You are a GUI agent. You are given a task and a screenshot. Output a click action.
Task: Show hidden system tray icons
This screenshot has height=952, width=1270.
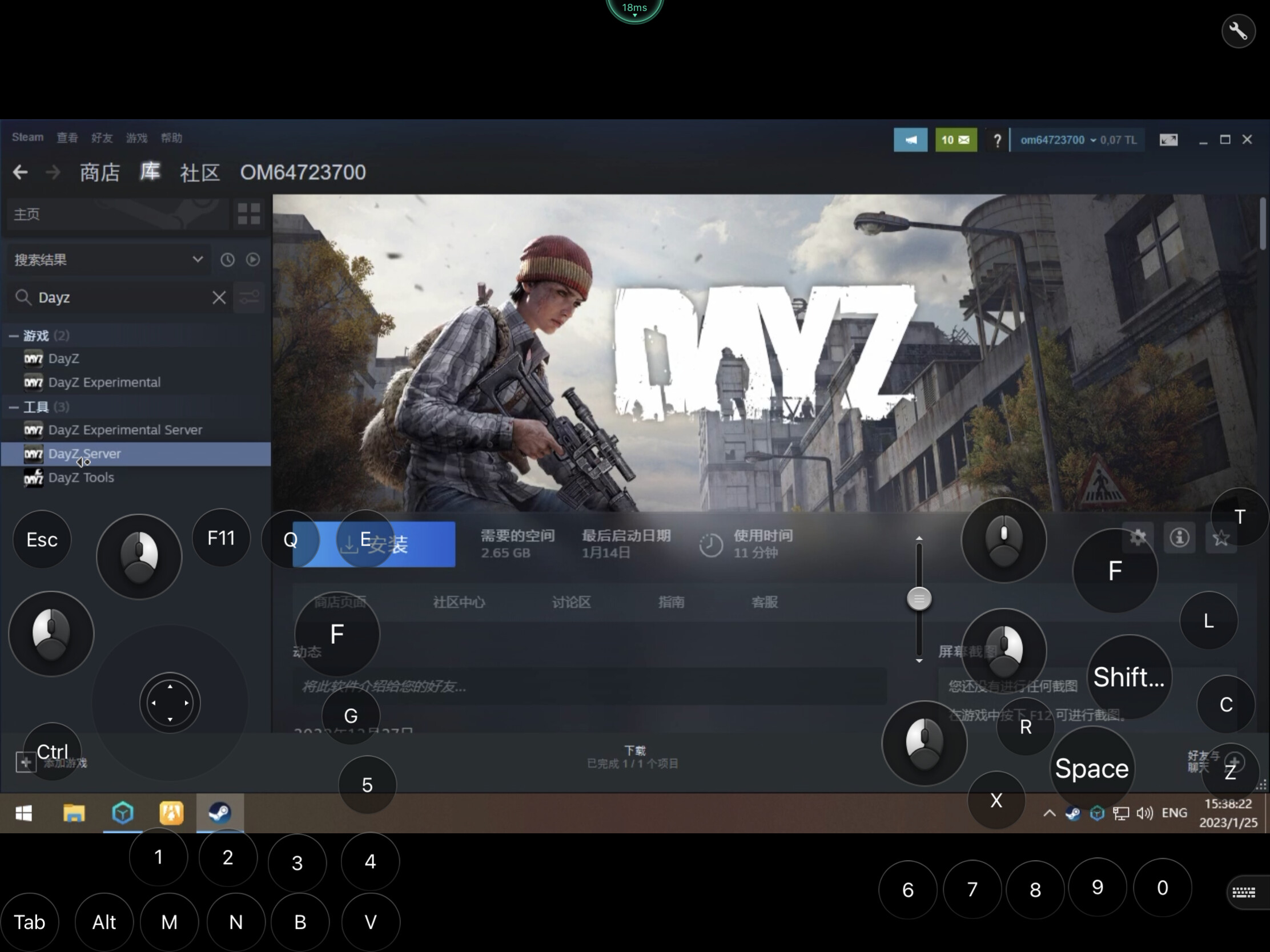coord(1049,813)
